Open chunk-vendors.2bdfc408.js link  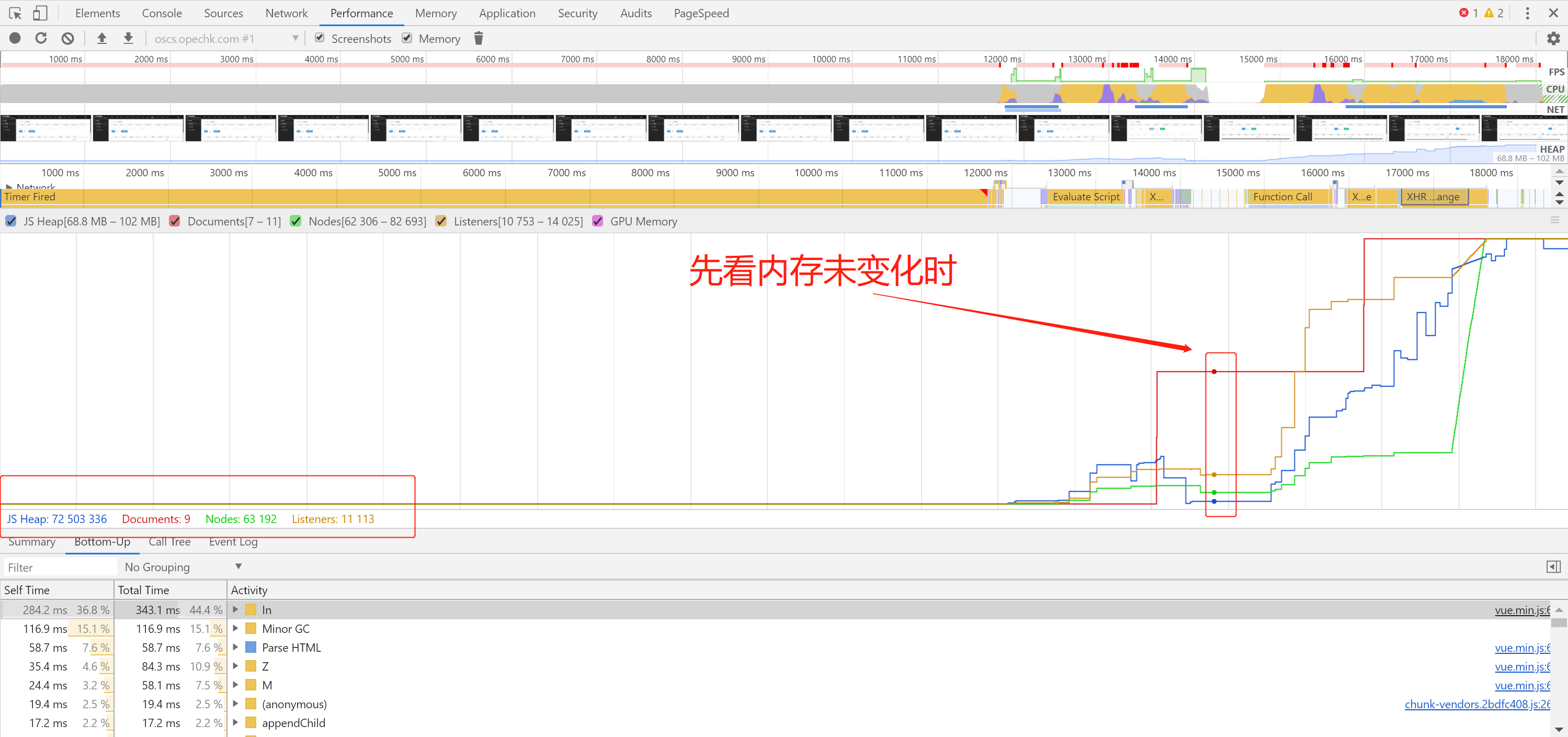pos(1478,704)
